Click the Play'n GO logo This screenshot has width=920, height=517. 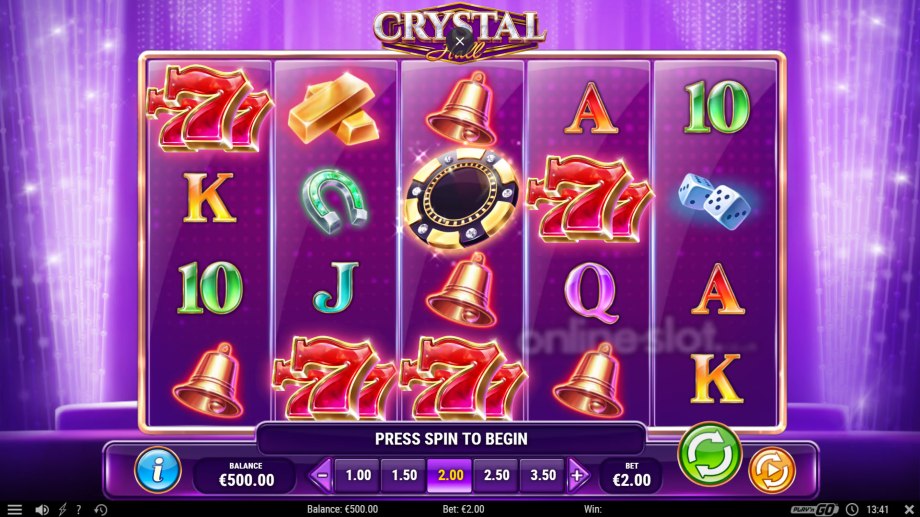click(814, 509)
